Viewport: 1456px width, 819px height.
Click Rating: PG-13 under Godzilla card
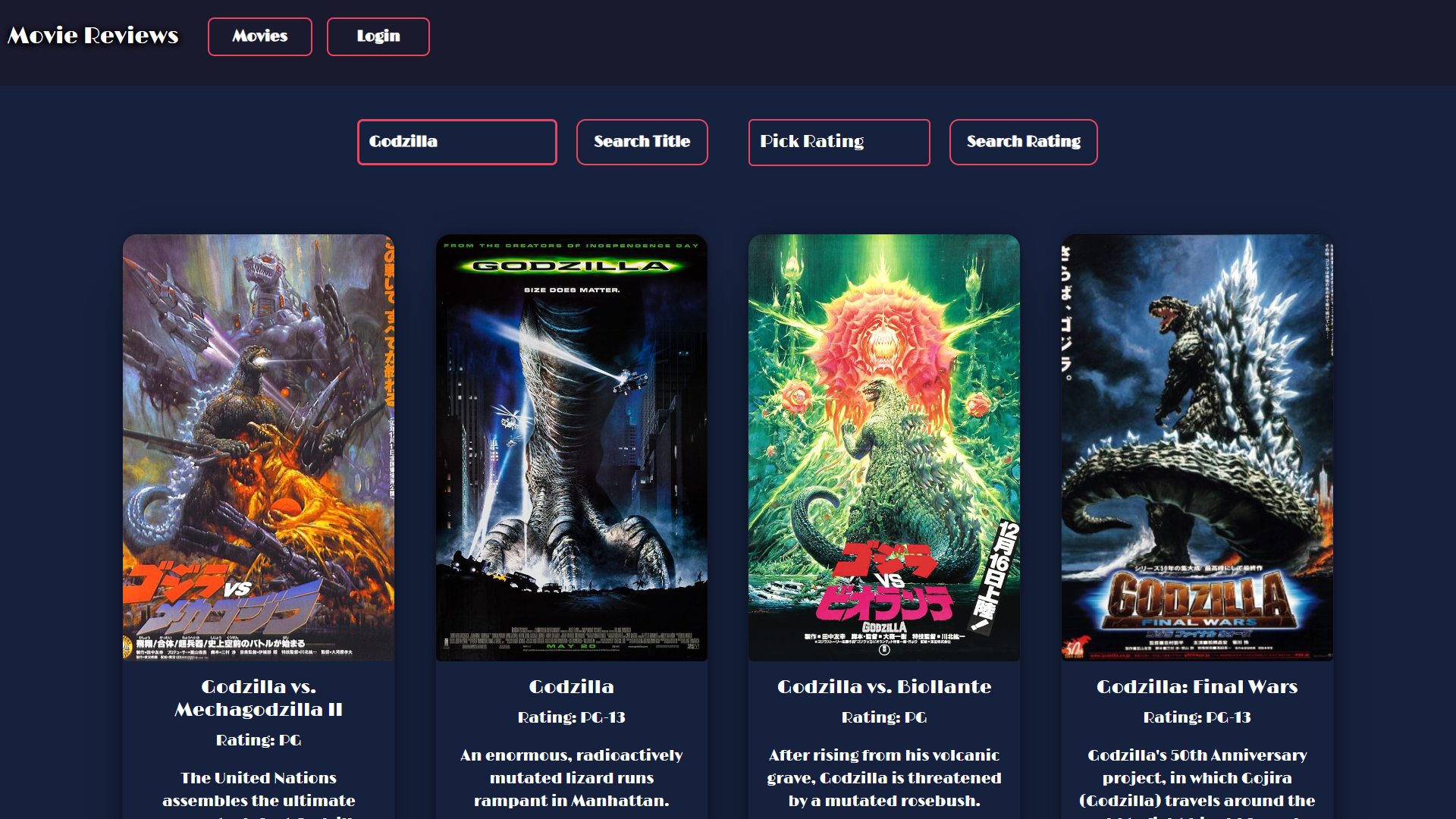pos(571,717)
